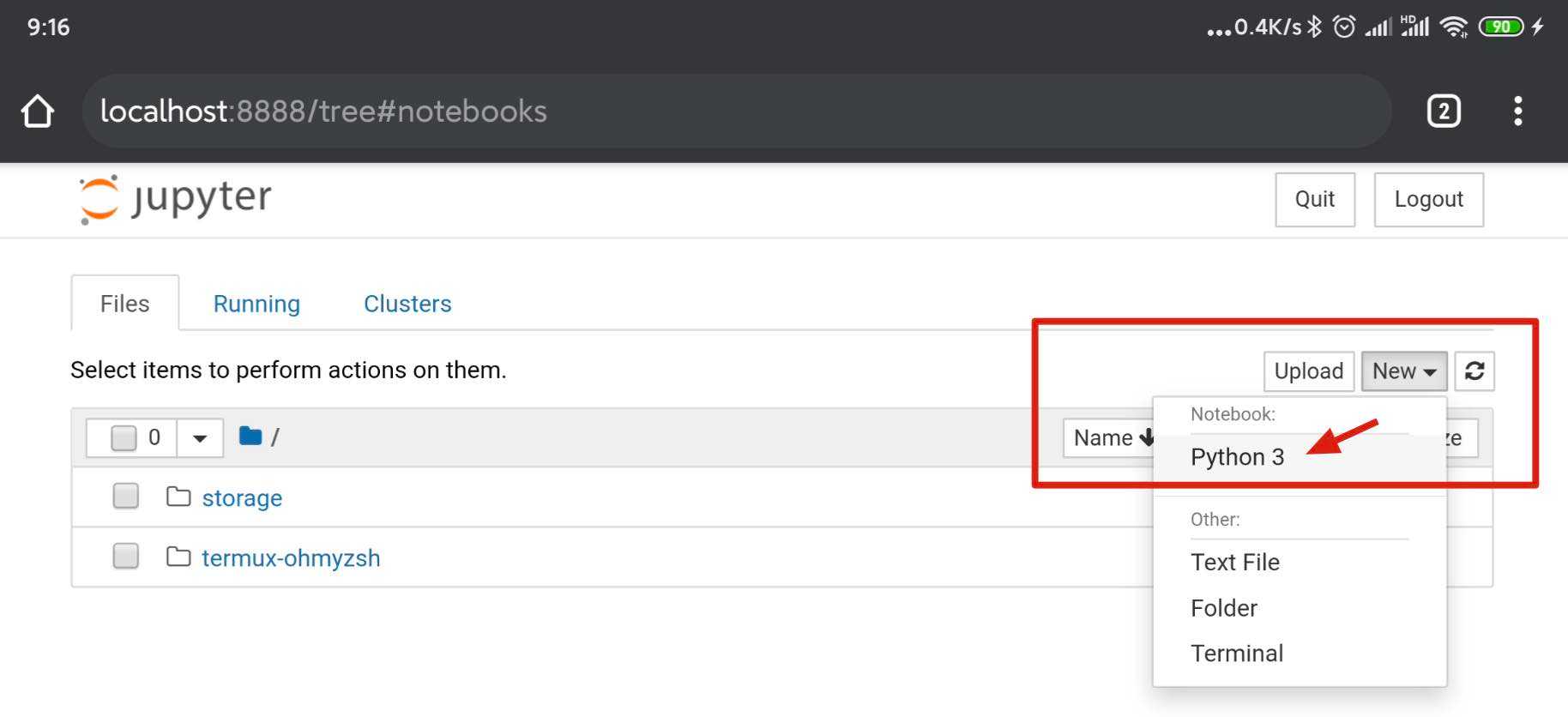This screenshot has height=717, width=1568.
Task: Click the Jupyter logo
Action: tap(175, 199)
